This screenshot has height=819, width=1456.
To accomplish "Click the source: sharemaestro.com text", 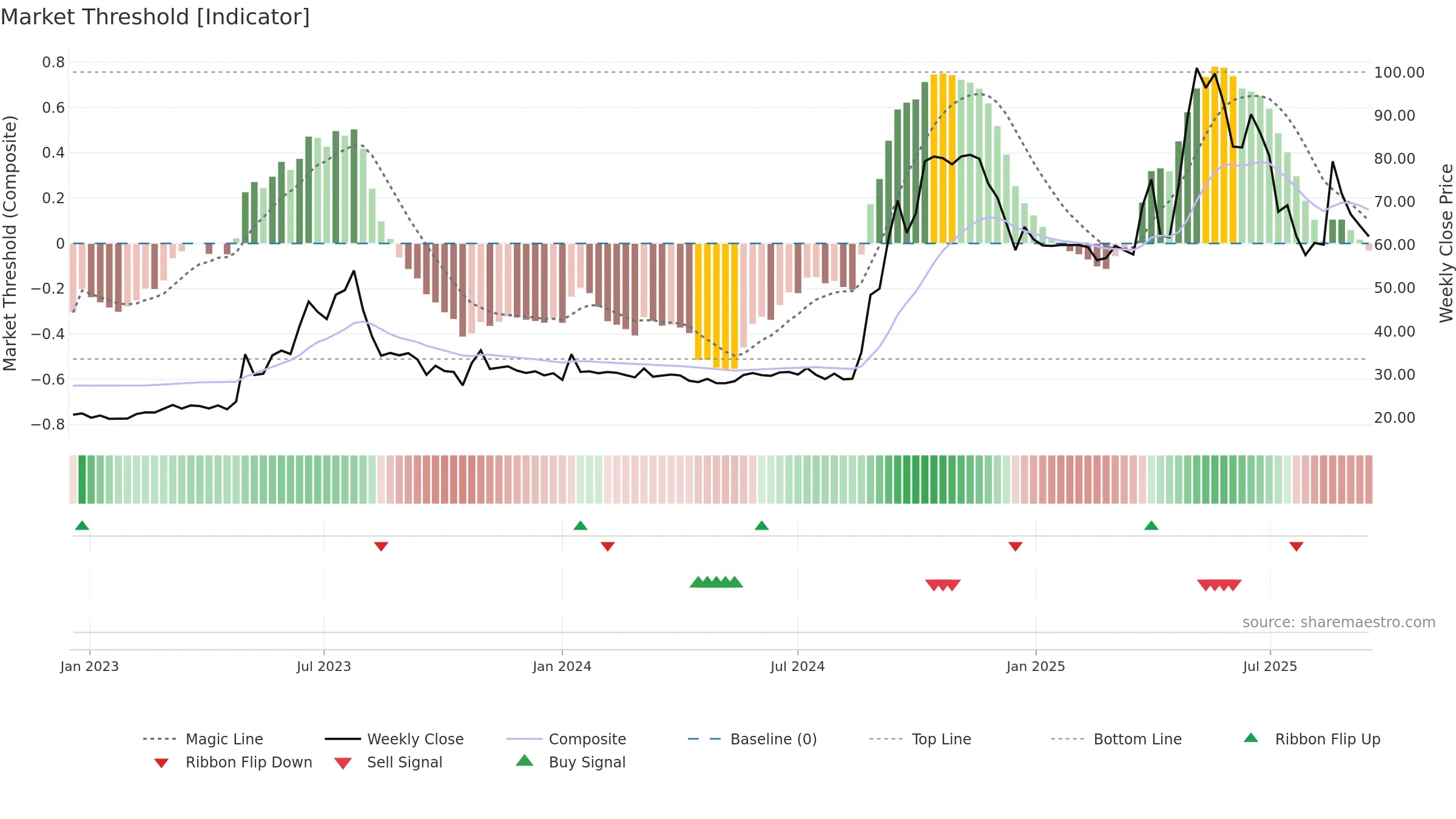I will [x=1339, y=622].
